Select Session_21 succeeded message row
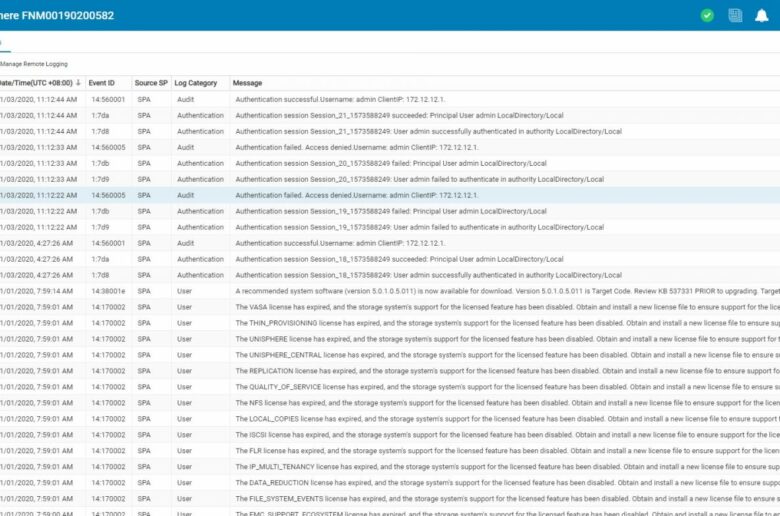Image resolution: width=780 pixels, height=516 pixels. [x=399, y=115]
